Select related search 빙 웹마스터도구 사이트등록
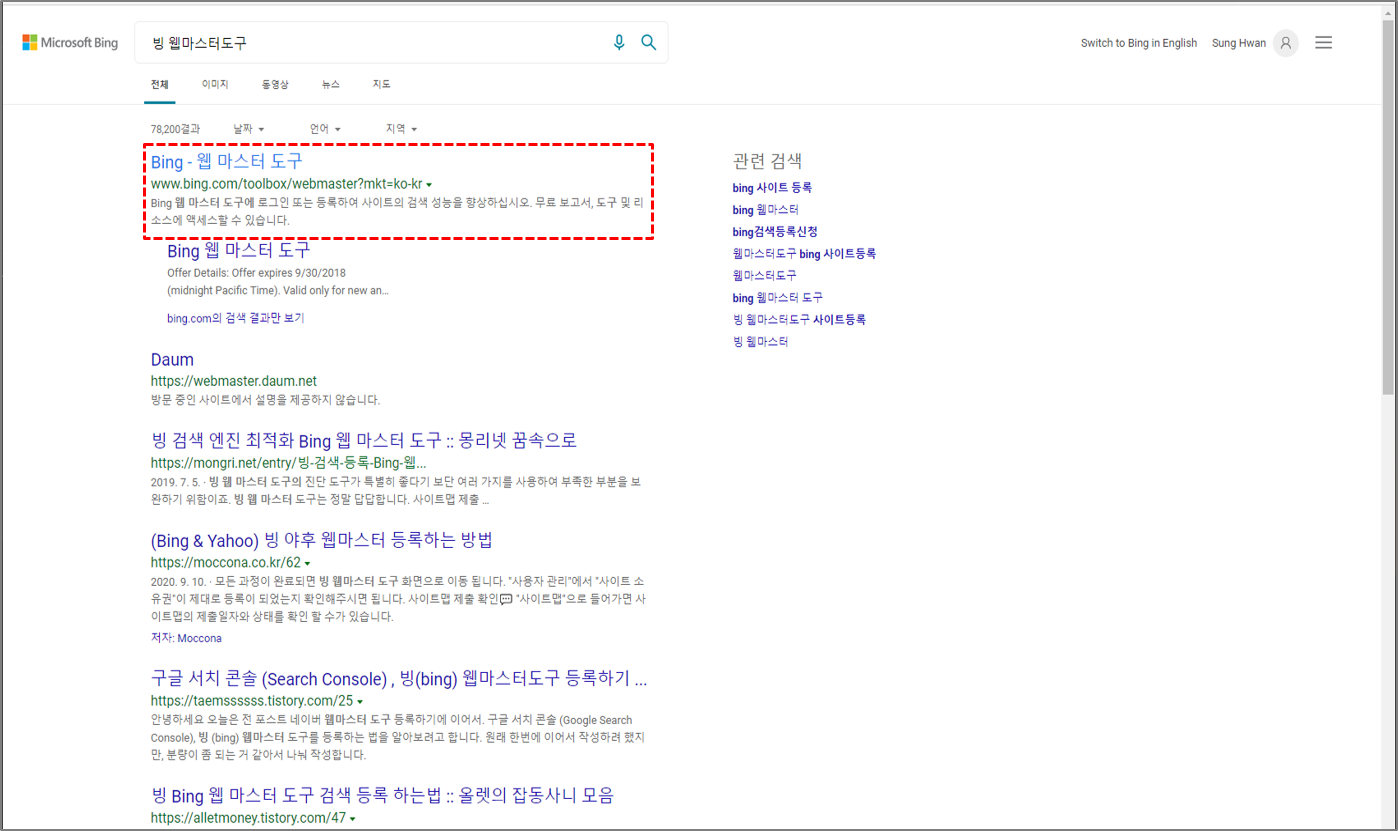The image size is (1398, 831). (799, 320)
